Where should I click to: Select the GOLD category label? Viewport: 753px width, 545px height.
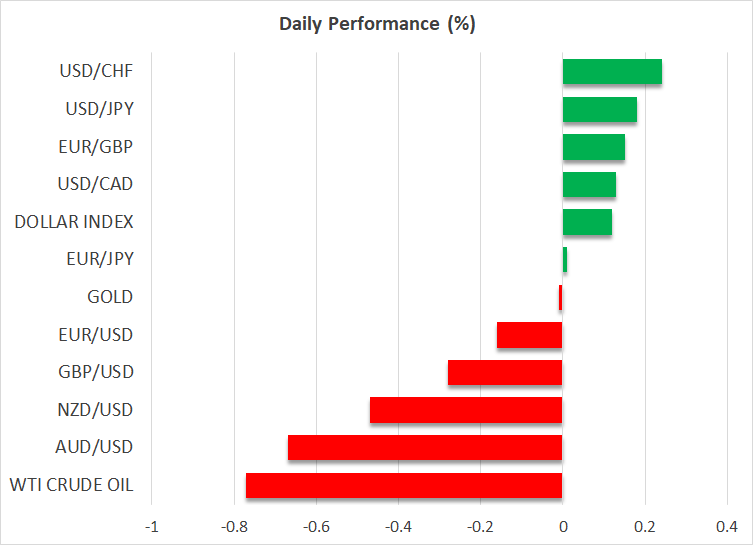(x=110, y=297)
